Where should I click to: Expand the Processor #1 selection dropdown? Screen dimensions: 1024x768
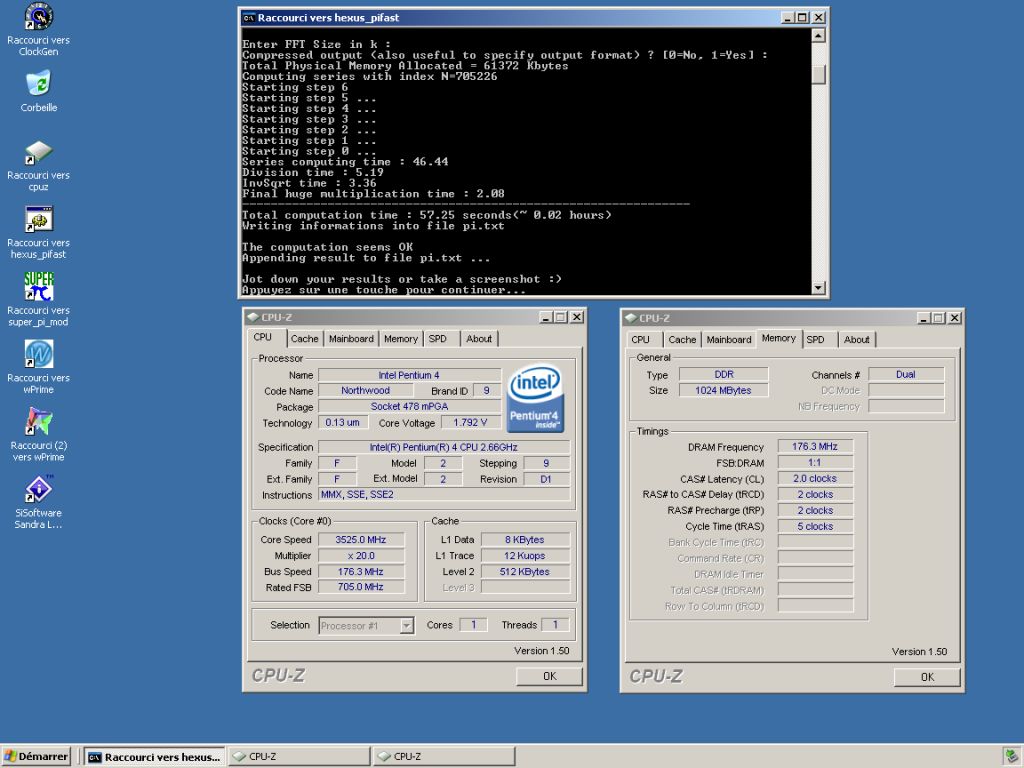coord(406,626)
